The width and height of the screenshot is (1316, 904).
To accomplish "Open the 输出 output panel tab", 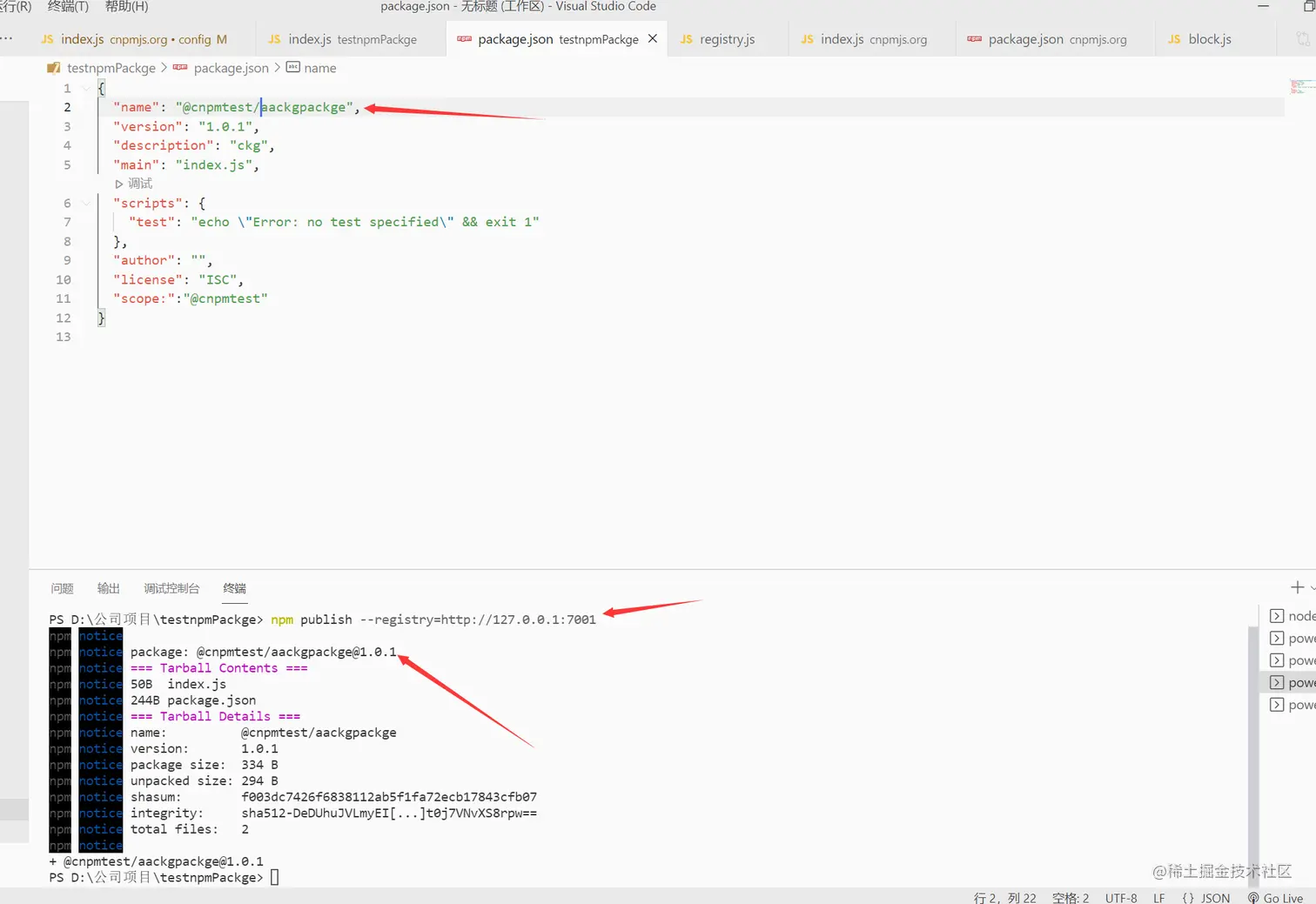I will coord(108,588).
